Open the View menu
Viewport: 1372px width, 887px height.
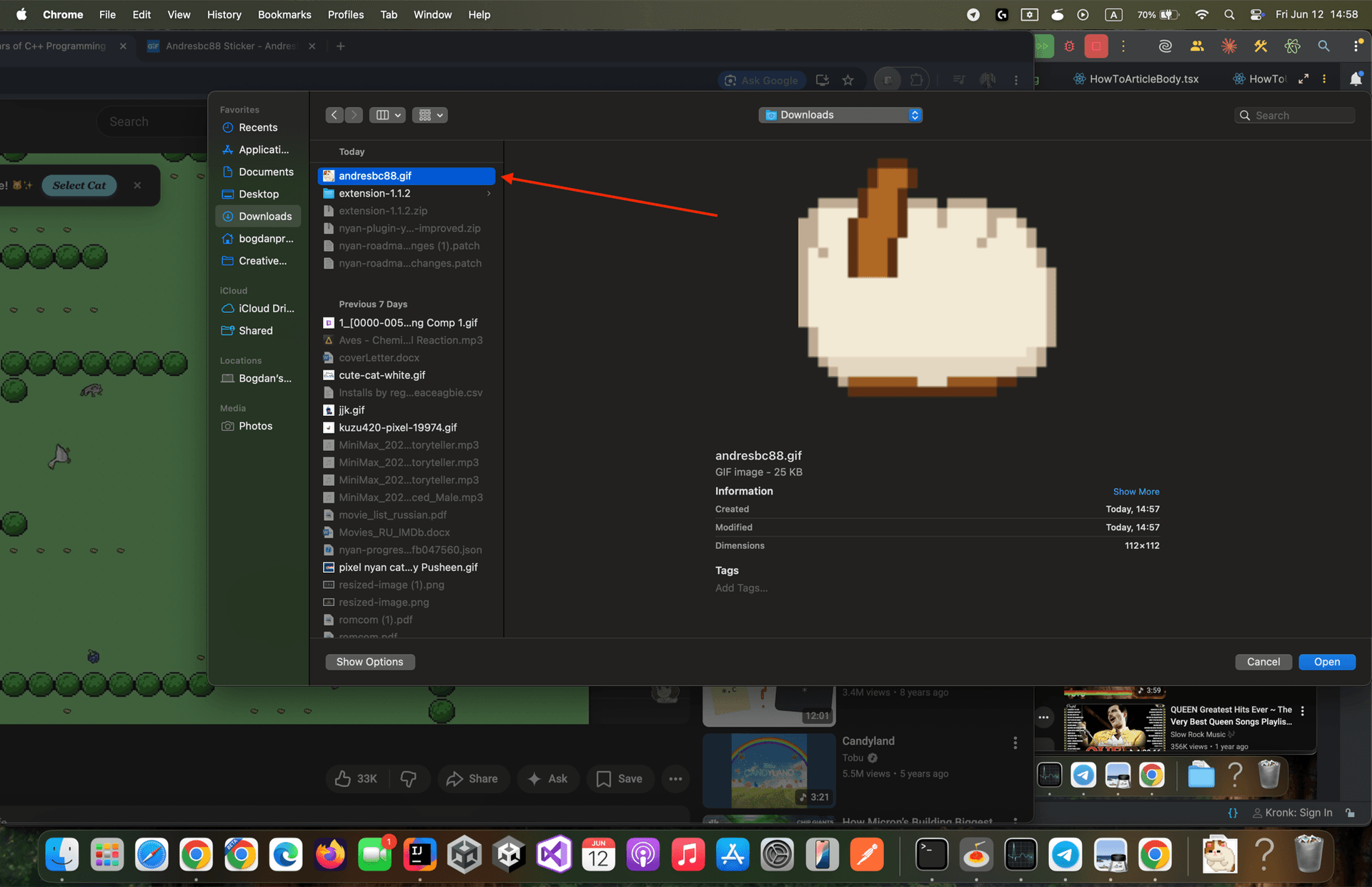coord(179,14)
